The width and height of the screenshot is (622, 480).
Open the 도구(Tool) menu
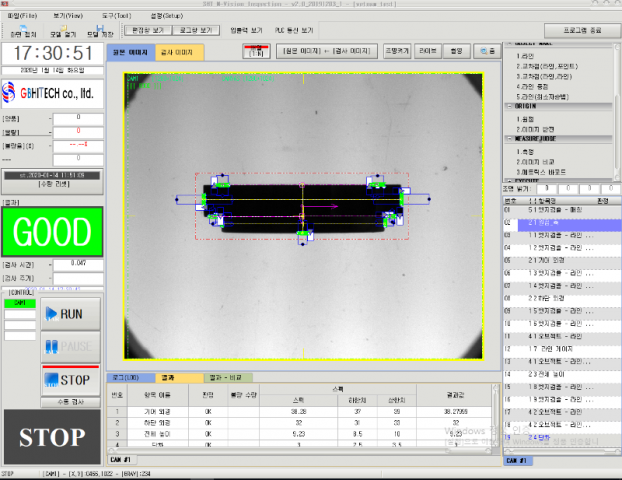click(x=116, y=16)
